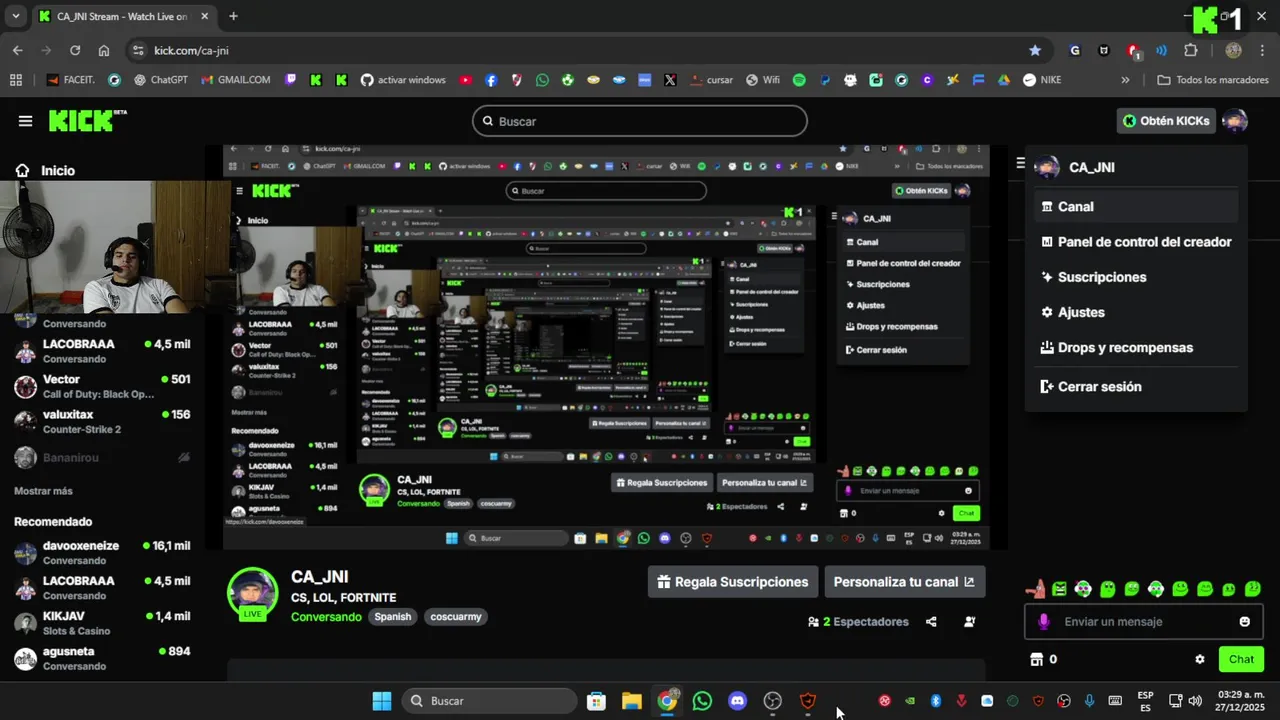
Task: Reload the page
Action: [x=75, y=50]
